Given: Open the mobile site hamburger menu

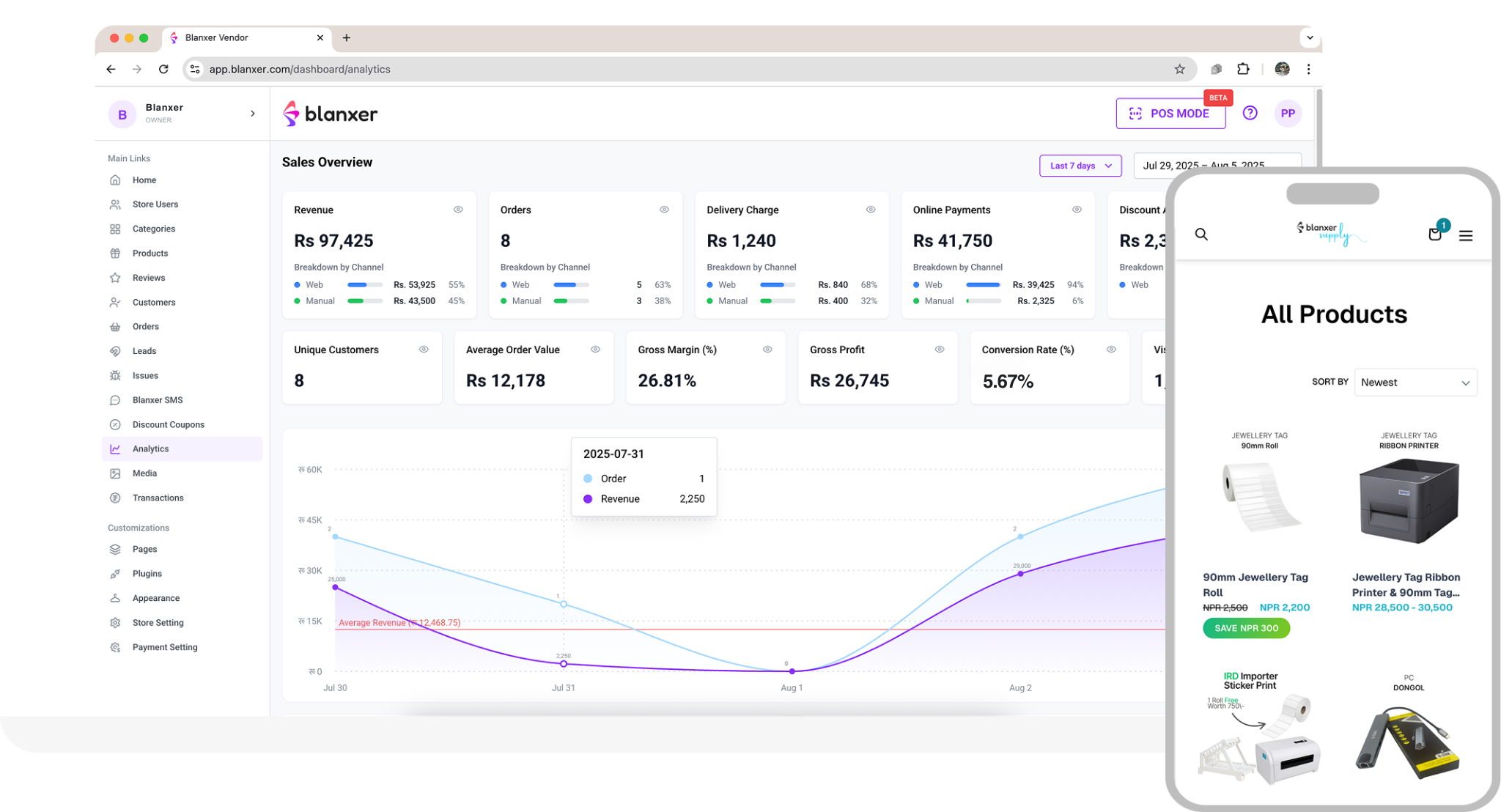Looking at the screenshot, I should (x=1466, y=235).
